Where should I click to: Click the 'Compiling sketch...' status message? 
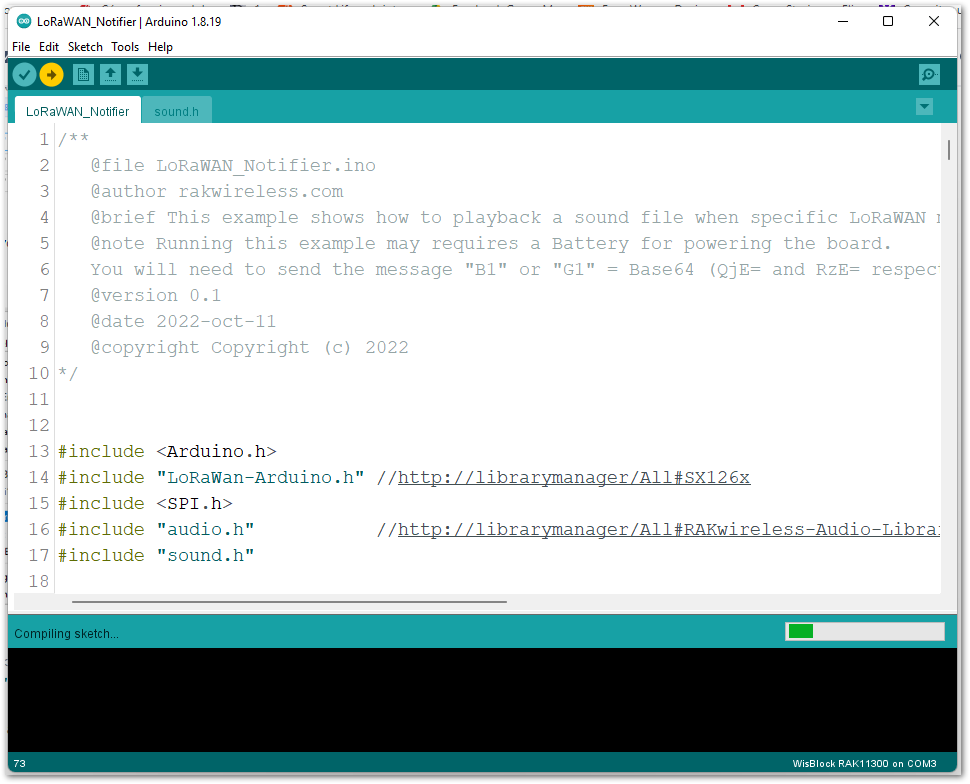point(66,634)
